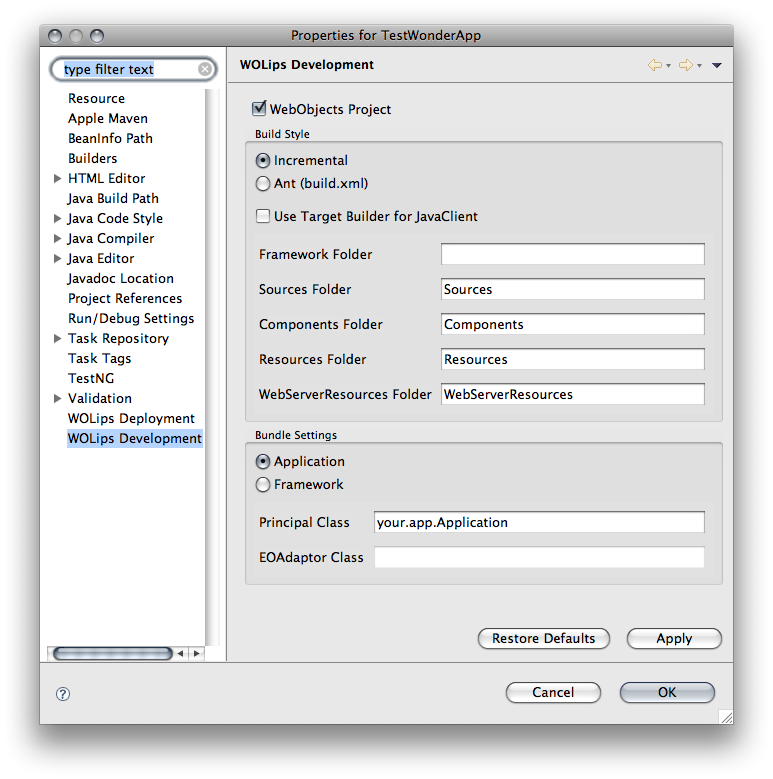
Task: Enable Use Target Builder for JavaClient
Action: pos(263,216)
